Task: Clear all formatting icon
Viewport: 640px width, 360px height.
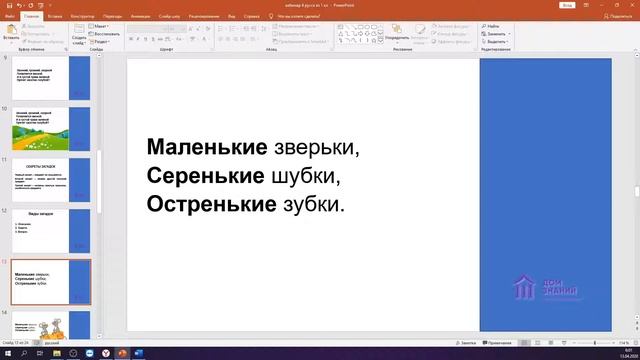Action: pyautogui.click(x=208, y=29)
